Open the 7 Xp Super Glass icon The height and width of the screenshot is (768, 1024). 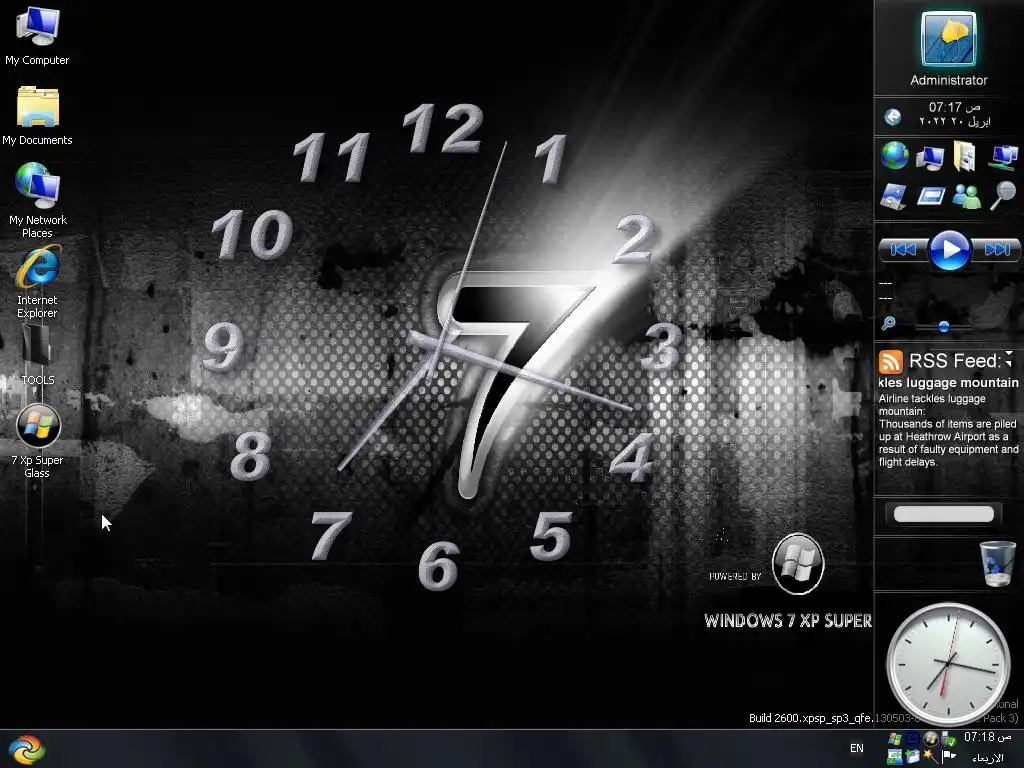[37, 441]
